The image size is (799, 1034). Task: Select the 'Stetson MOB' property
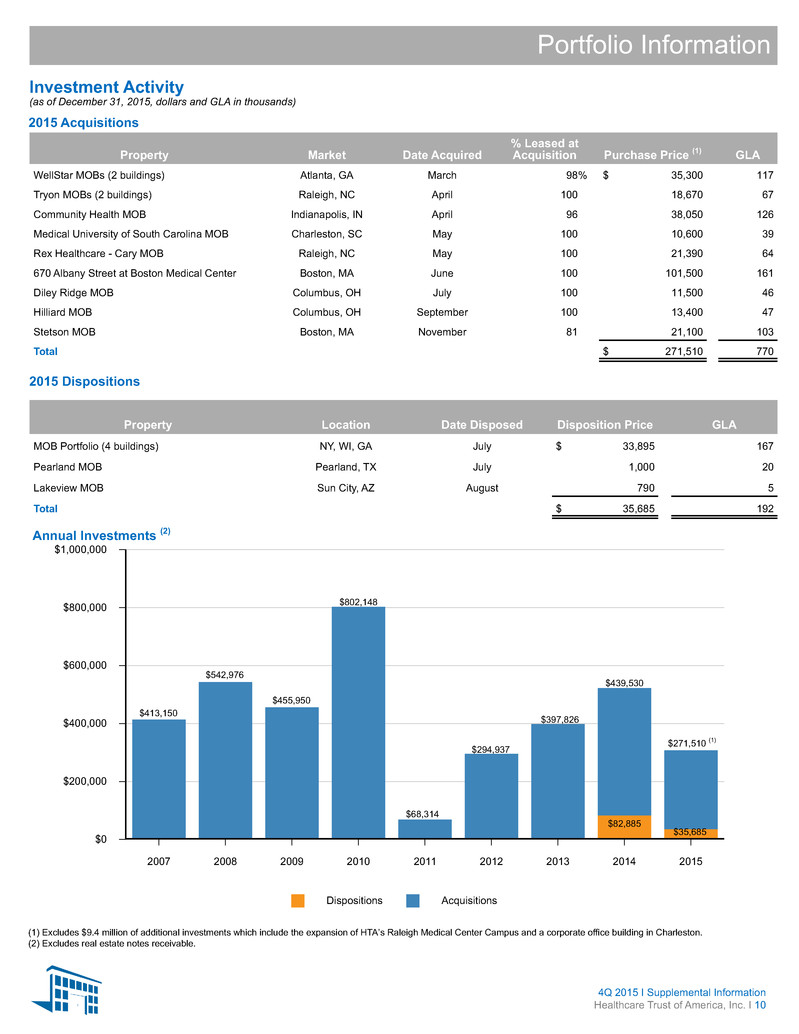coord(65,332)
